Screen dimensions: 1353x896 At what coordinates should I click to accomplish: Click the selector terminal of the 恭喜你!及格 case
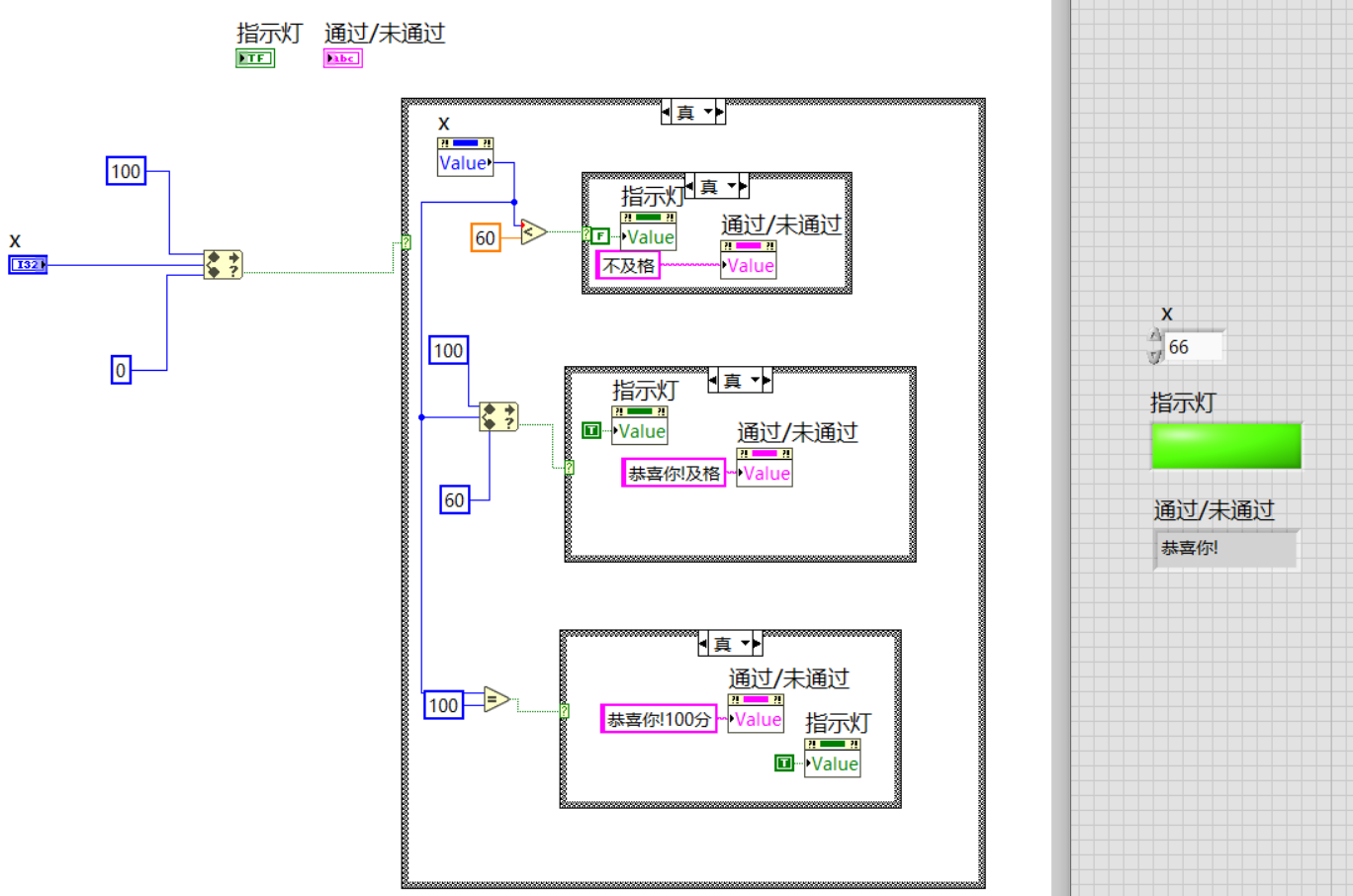[x=570, y=467]
